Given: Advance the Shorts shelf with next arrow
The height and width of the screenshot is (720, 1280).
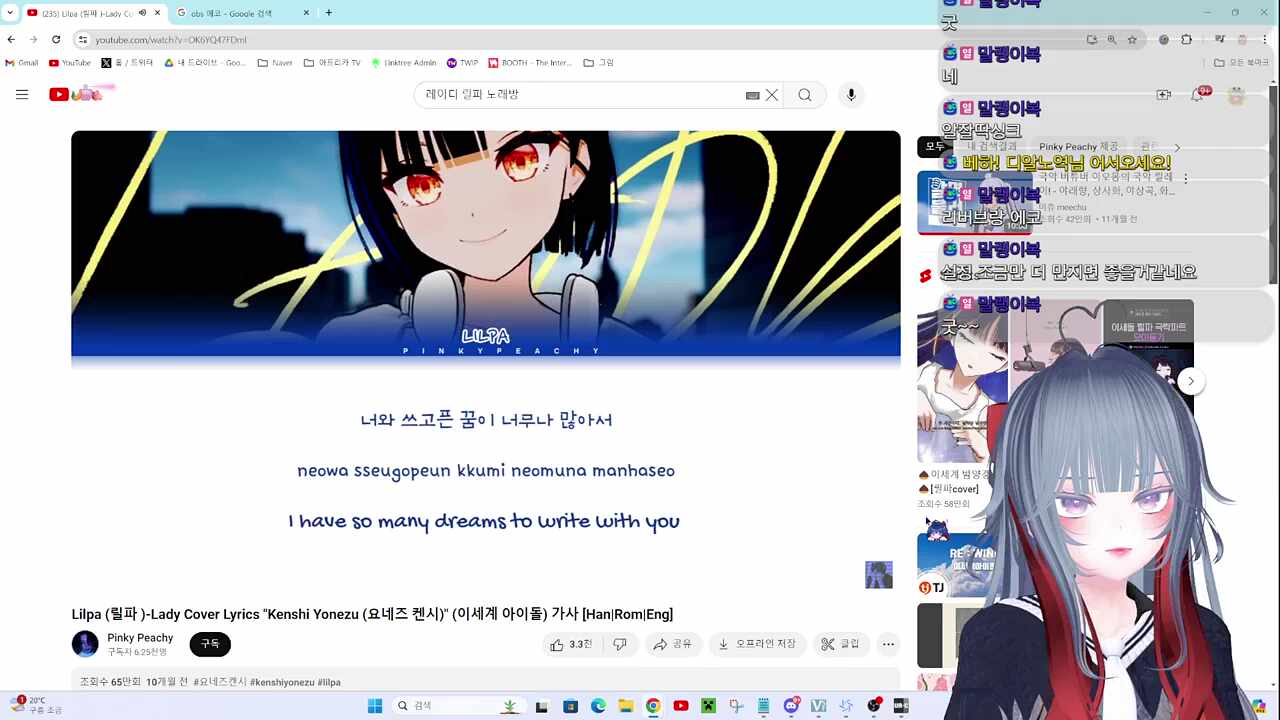Looking at the screenshot, I should click(x=1190, y=381).
